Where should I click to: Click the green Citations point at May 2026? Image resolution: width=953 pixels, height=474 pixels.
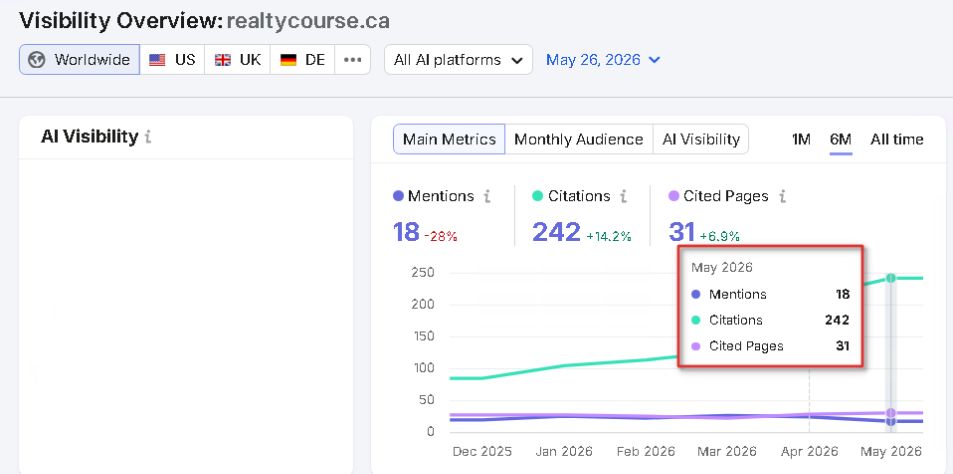[x=891, y=278]
